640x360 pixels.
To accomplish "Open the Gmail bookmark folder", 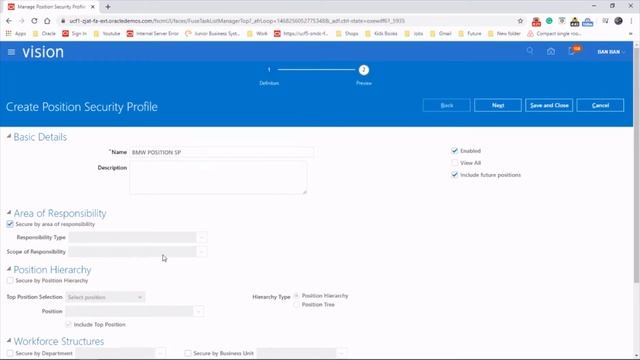I will tap(441, 33).
